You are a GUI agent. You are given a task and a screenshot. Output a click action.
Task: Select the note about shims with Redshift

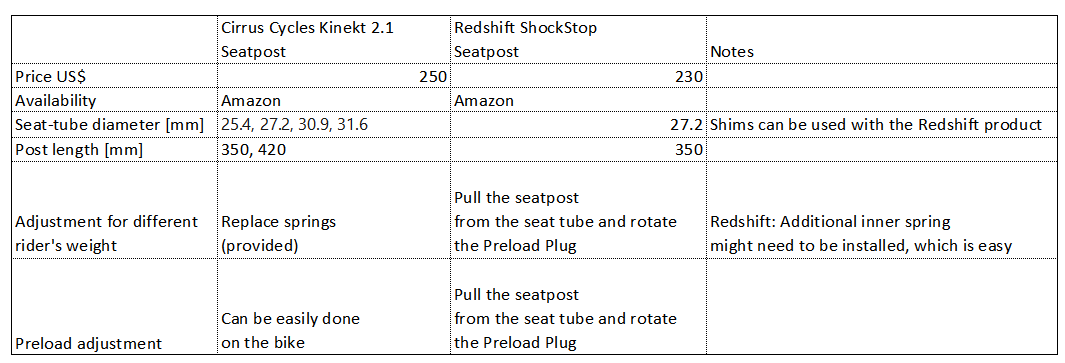pos(882,125)
